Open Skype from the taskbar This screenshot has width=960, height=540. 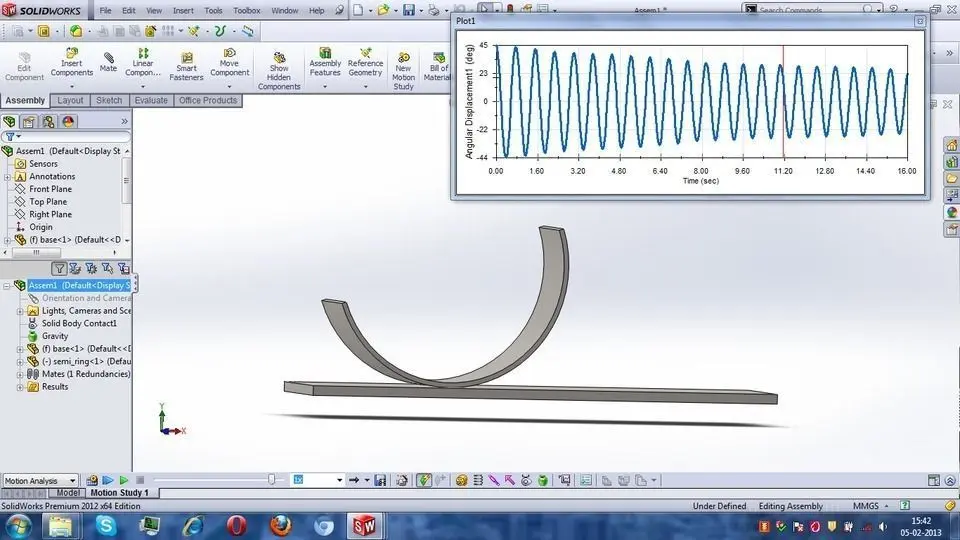tap(106, 525)
